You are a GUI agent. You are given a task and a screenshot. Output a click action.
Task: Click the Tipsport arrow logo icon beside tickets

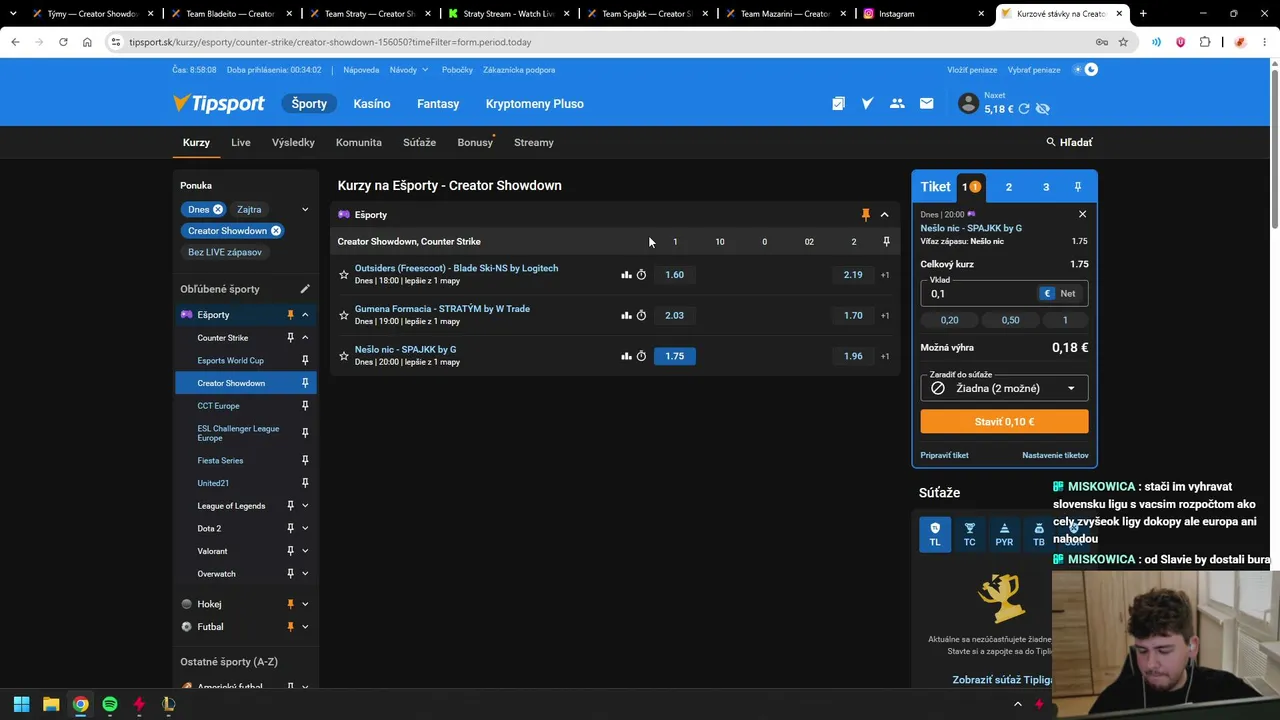(867, 104)
